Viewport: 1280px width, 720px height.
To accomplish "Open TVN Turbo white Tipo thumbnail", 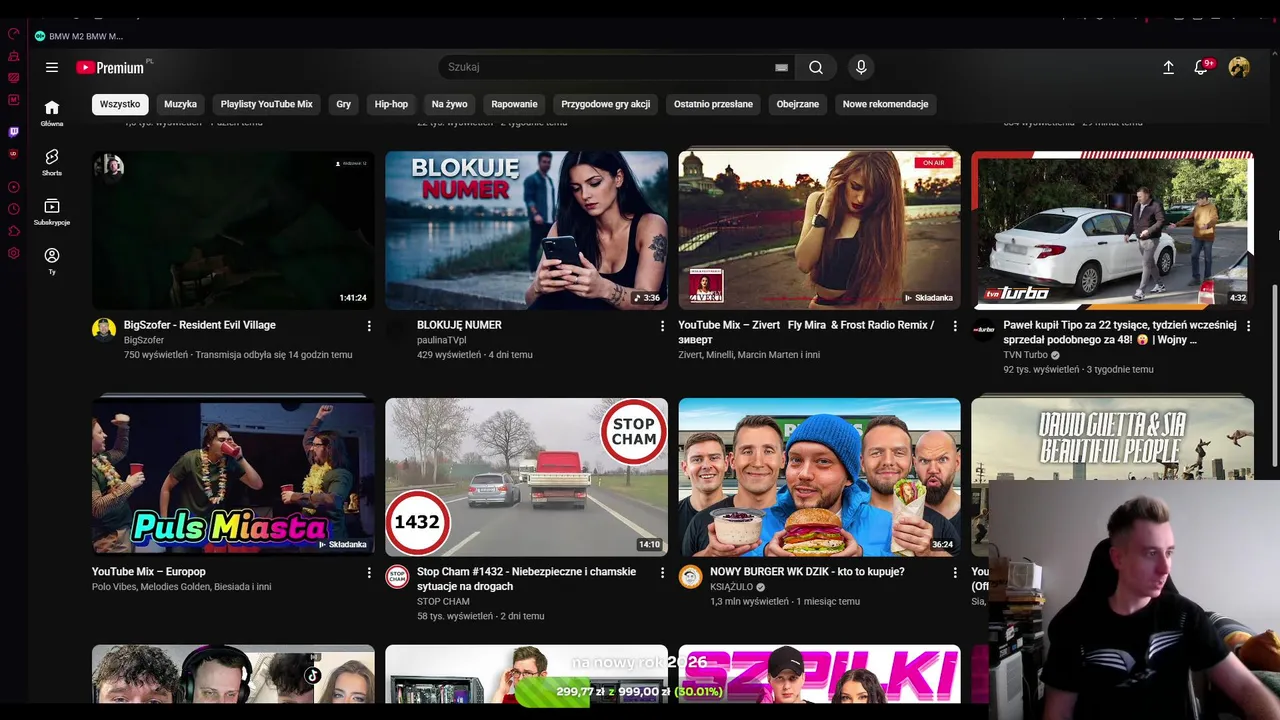I will point(1112,230).
